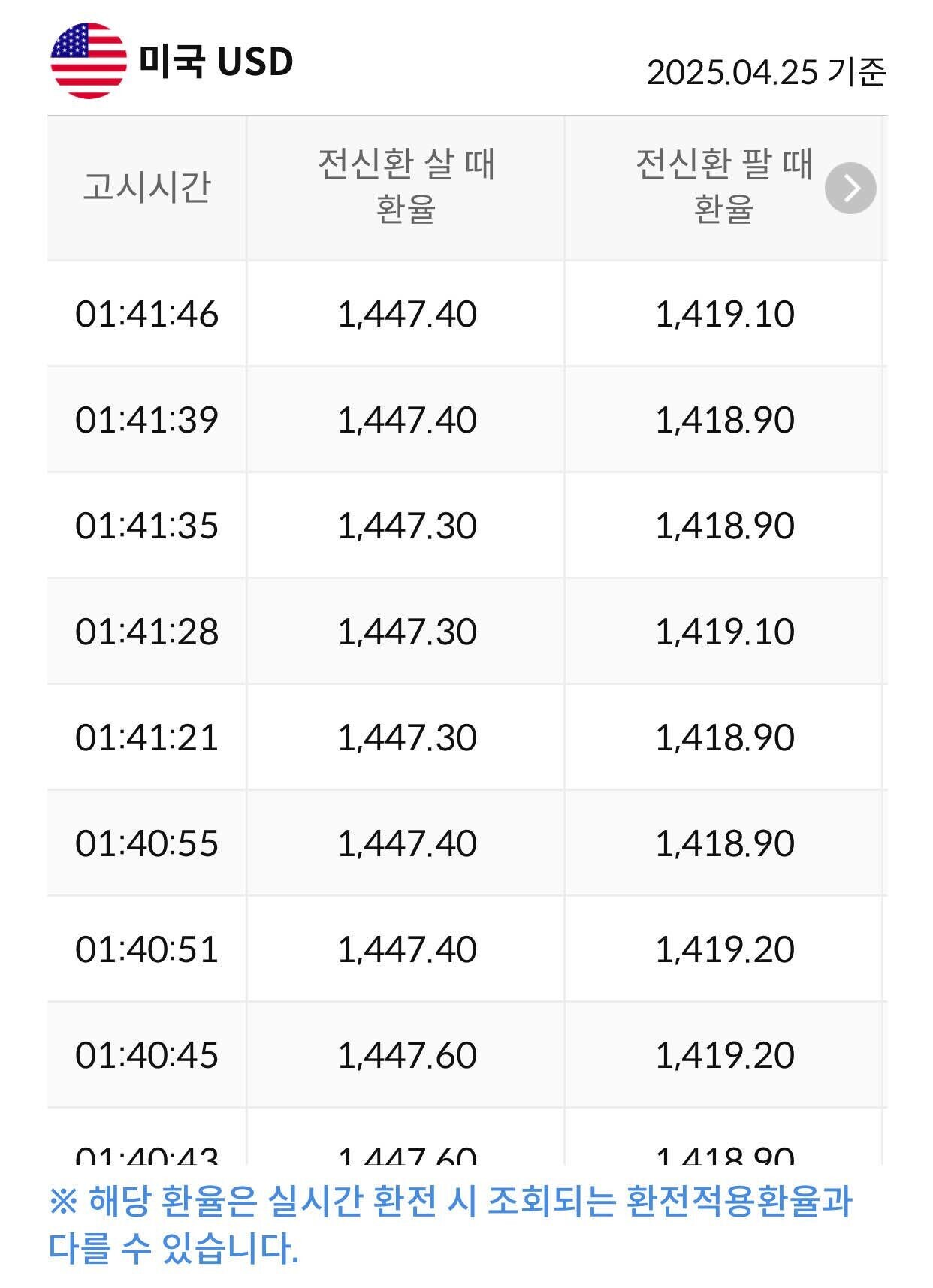The width and height of the screenshot is (933, 1288).
Task: Click the US flag icon
Action: click(x=88, y=61)
